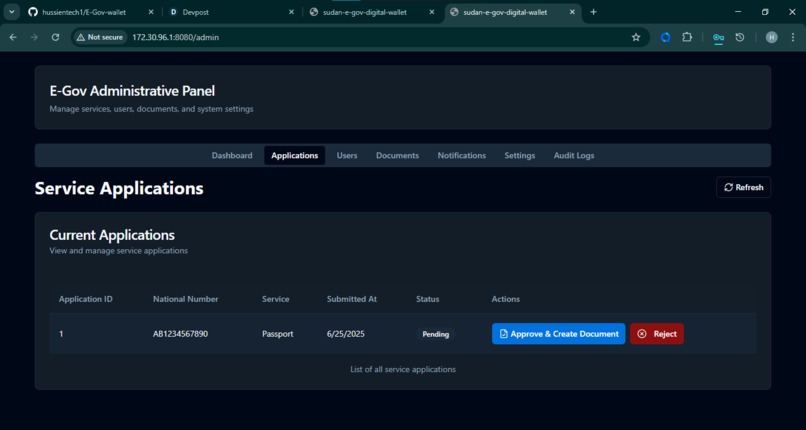This screenshot has height=430, width=806.
Task: Approve & Create Document for application 1
Action: tap(558, 334)
